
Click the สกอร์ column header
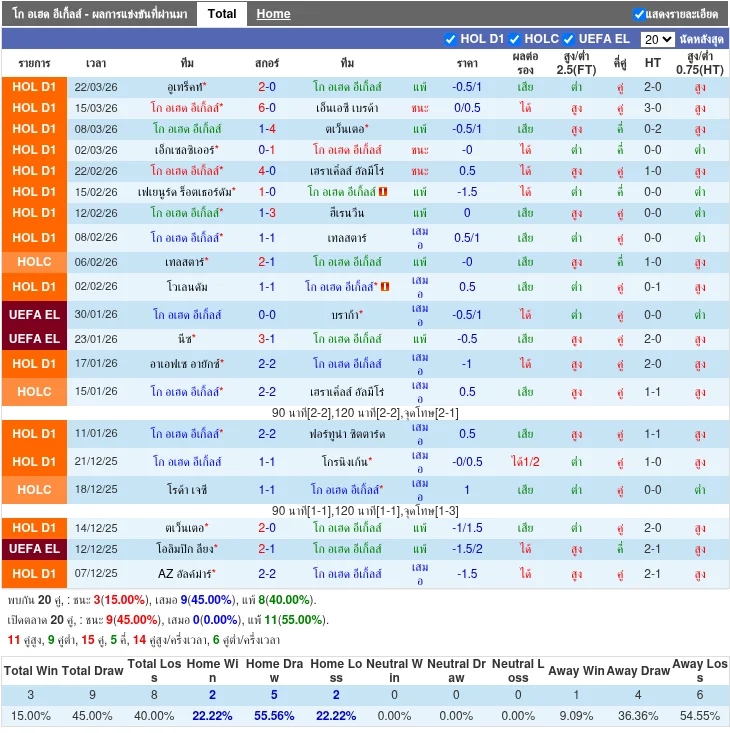tap(267, 62)
